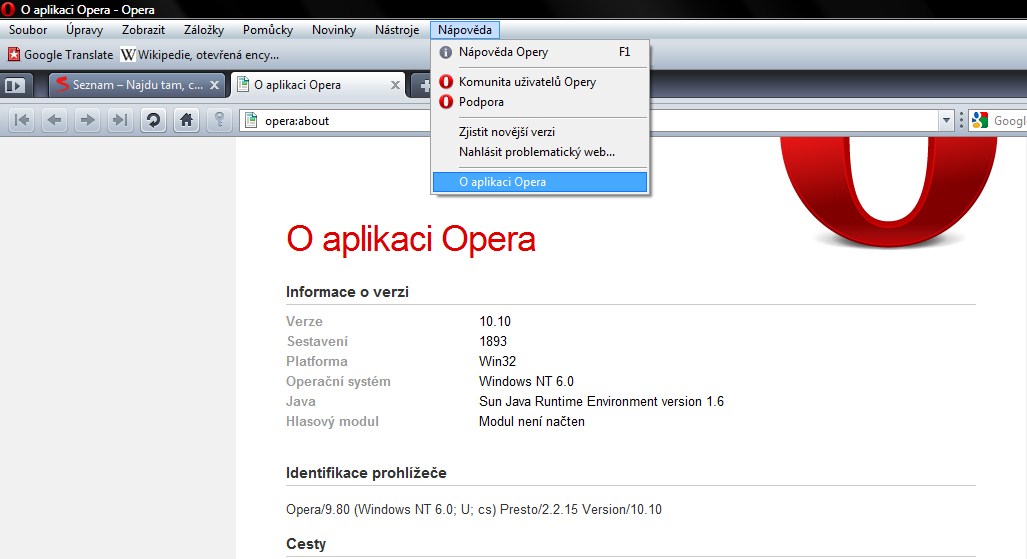Viewport: 1027px width, 559px height.
Task: Click the build number 1893
Action: (493, 341)
